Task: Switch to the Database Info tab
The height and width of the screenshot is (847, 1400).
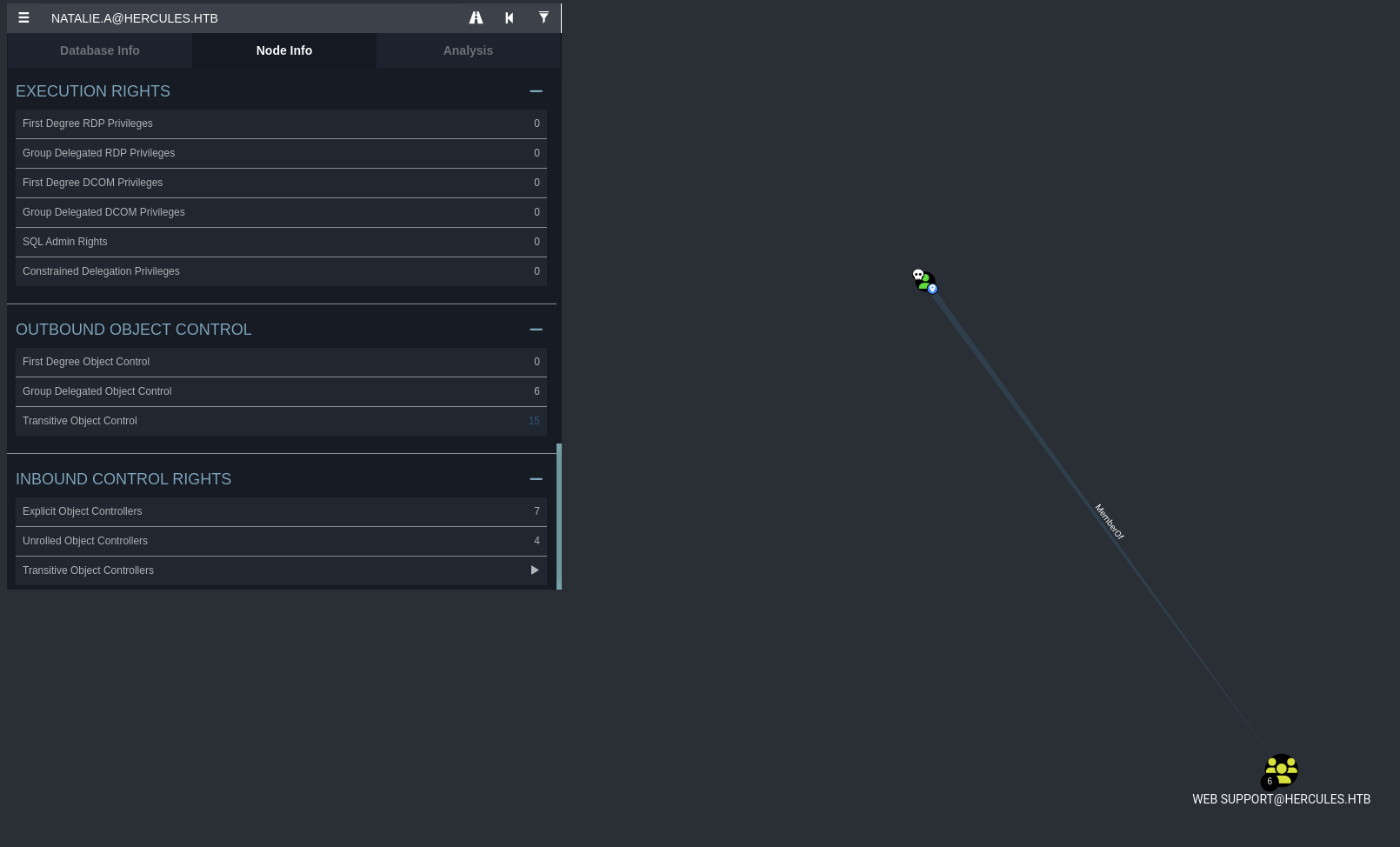Action: (100, 50)
